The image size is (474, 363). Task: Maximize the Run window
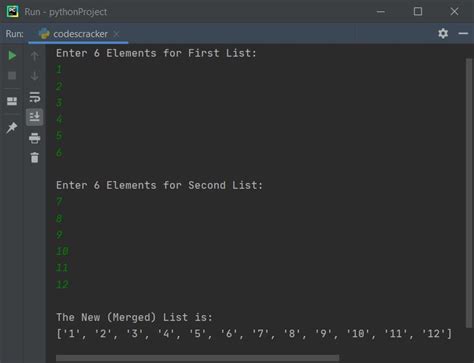click(x=418, y=12)
